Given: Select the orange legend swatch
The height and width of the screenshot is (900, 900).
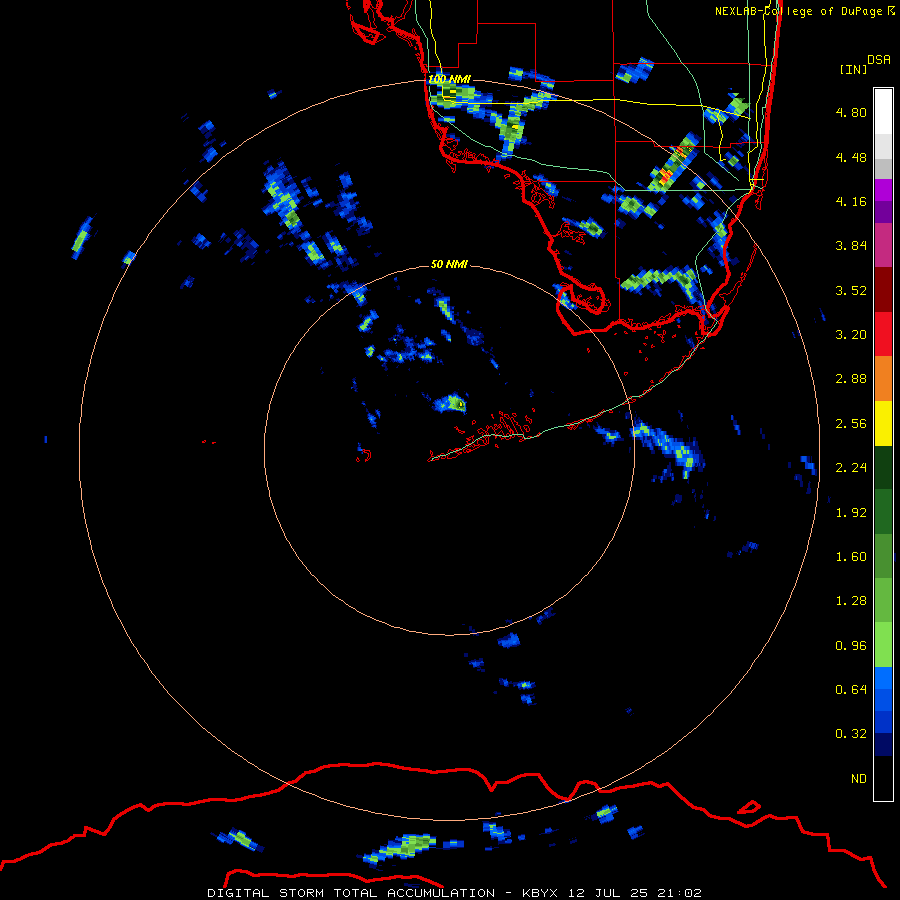Looking at the screenshot, I should [x=883, y=379].
